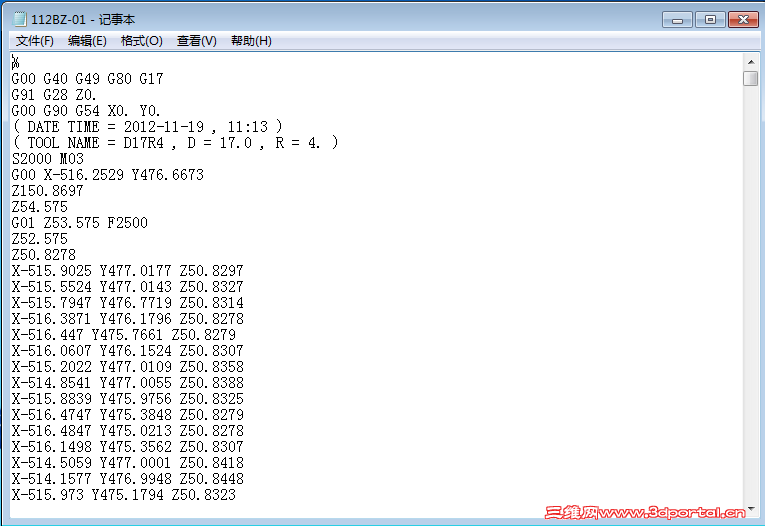Click line X-516.4747 Y475.3848 Z50.8279
The height and width of the screenshot is (526, 765).
tap(127, 415)
